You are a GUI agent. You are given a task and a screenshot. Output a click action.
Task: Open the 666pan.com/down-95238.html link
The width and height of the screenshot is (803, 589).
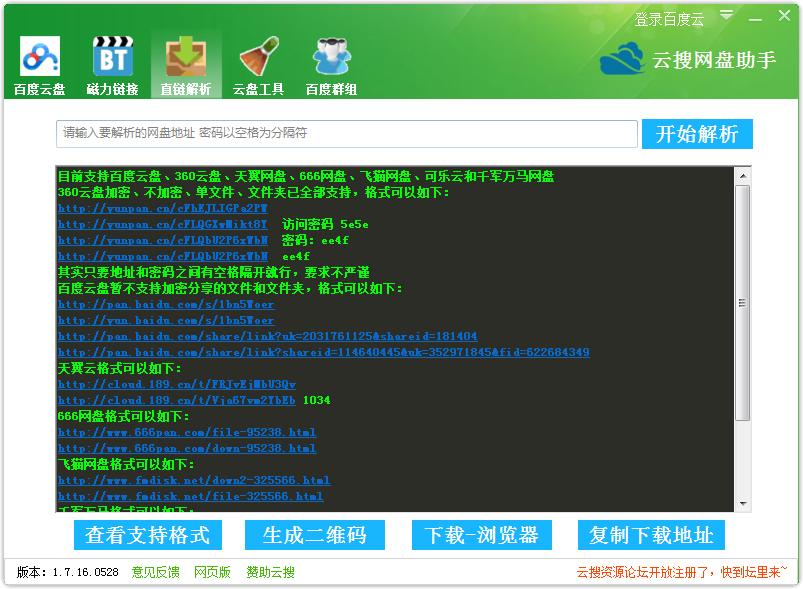coord(187,448)
